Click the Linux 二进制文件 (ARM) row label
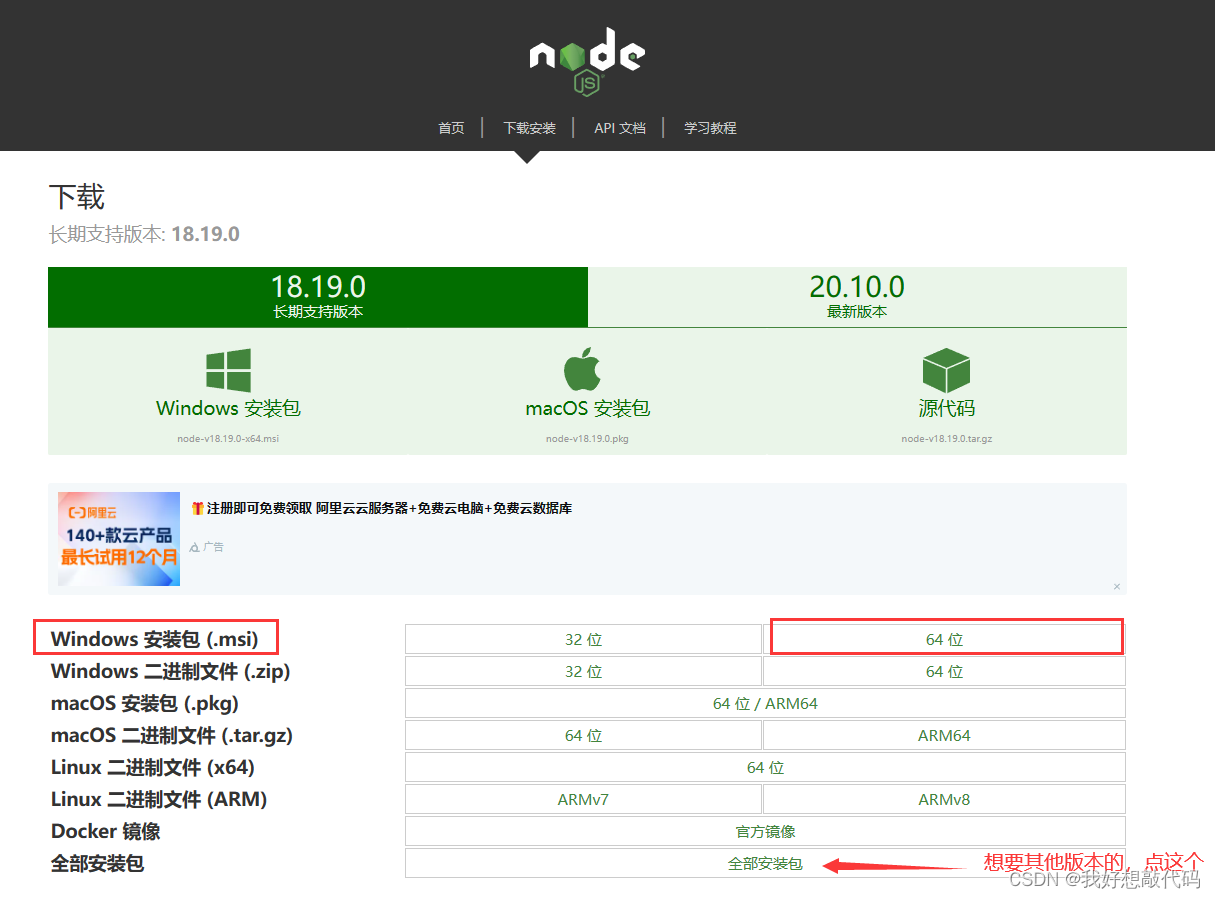This screenshot has height=898, width=1215. 159,799
